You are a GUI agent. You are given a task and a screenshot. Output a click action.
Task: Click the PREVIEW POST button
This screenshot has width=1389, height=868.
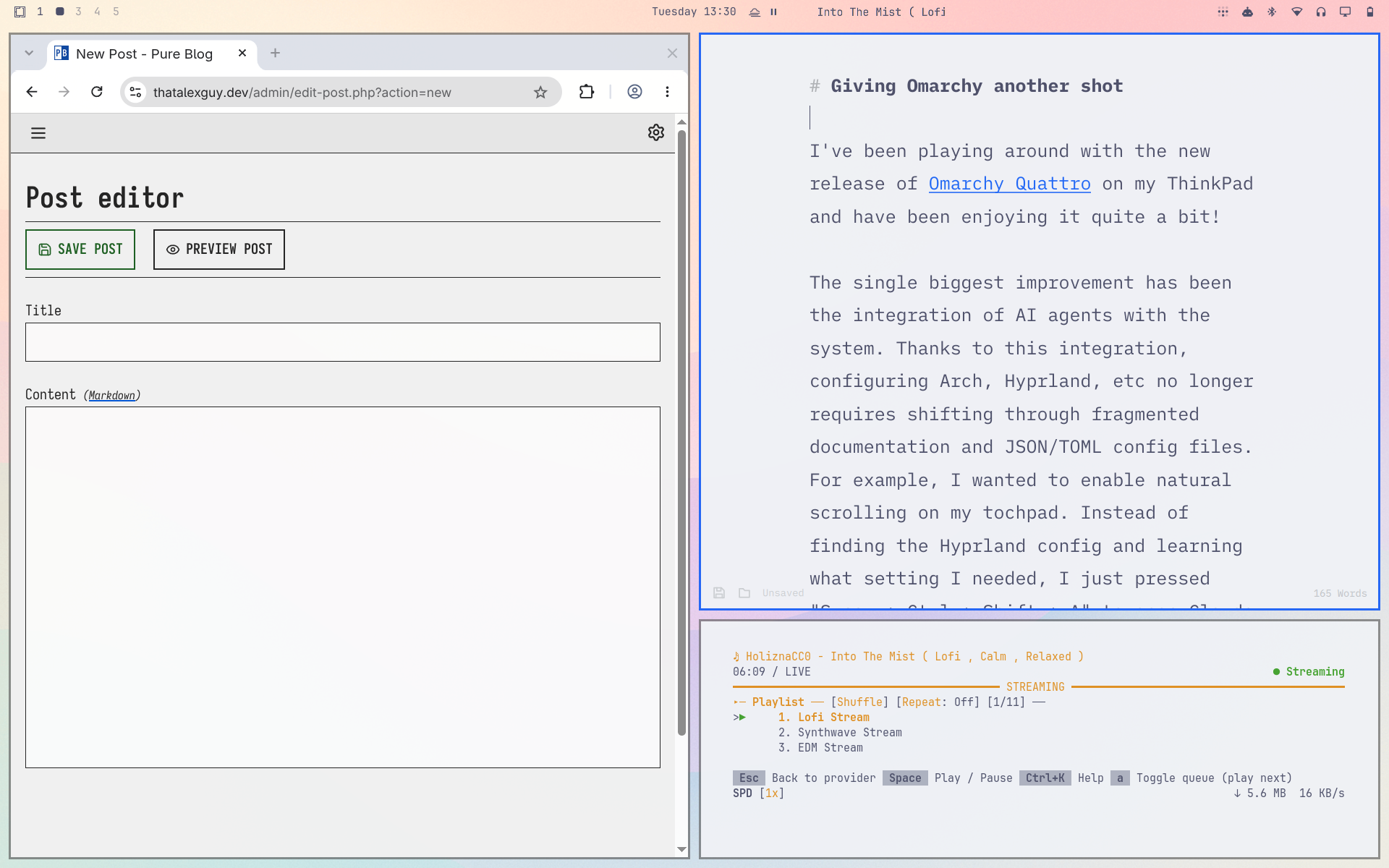point(219,250)
